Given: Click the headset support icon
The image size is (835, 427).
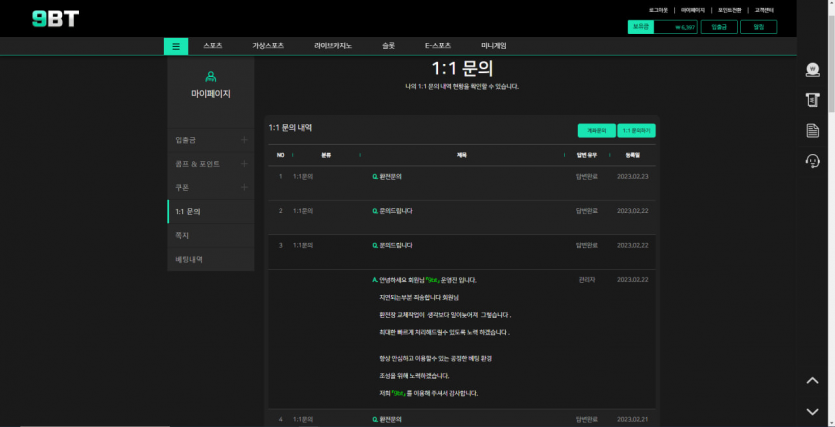Looking at the screenshot, I should coord(813,161).
